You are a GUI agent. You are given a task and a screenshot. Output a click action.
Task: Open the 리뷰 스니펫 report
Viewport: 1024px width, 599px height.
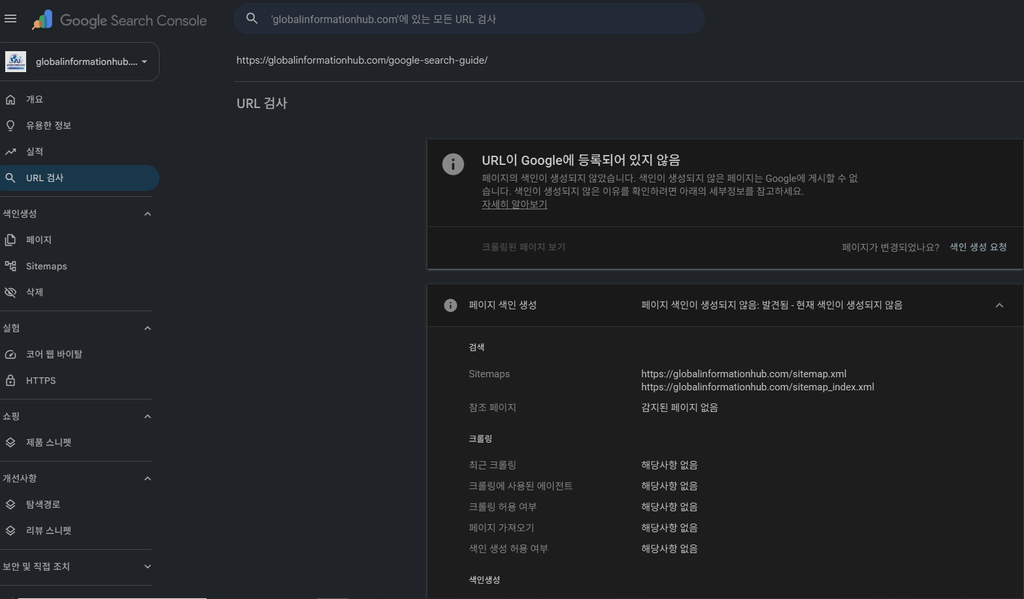[78, 530]
